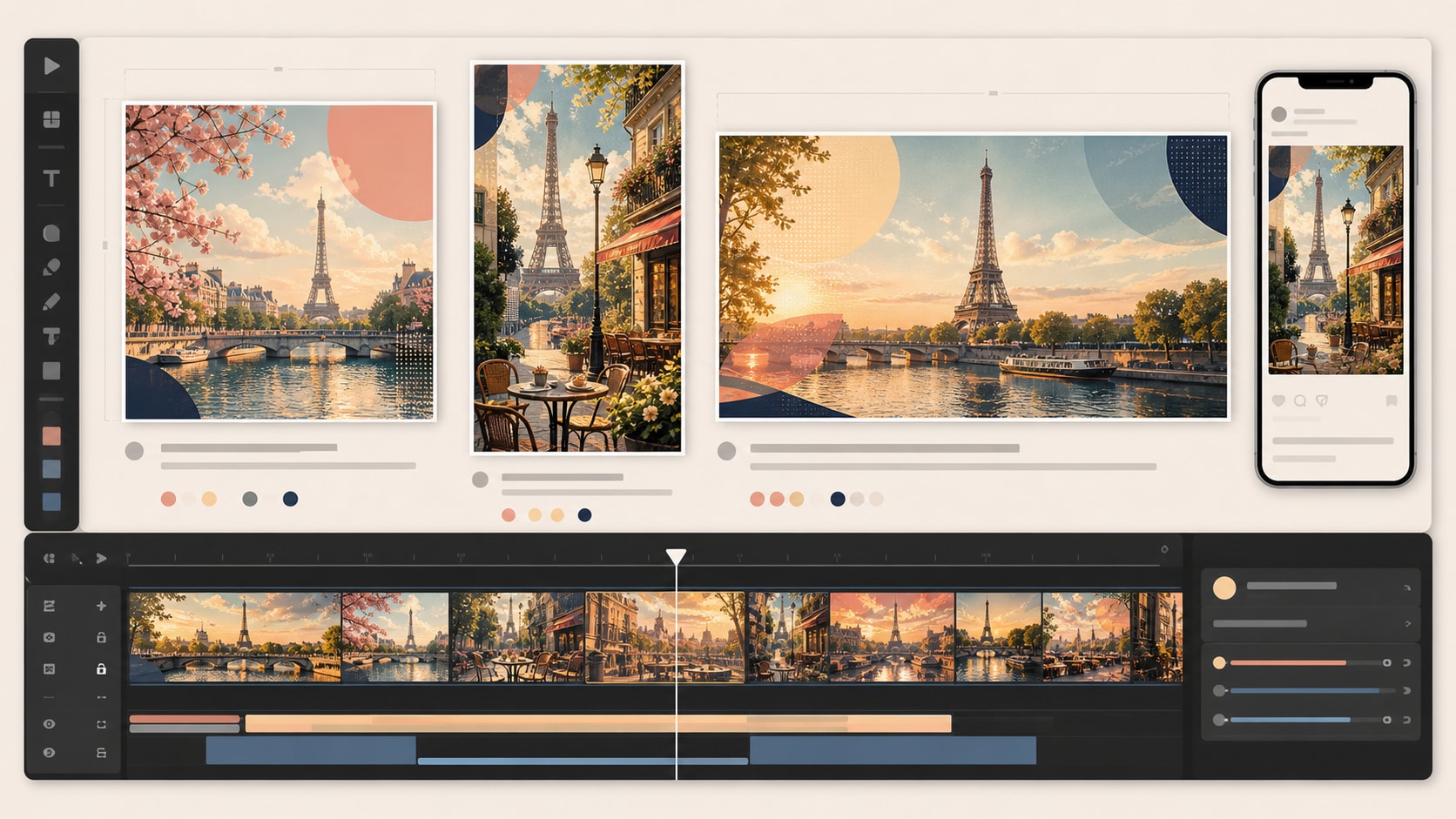This screenshot has width=1456, height=819.
Task: Select the first timeline clip with wide Seine view
Action: pos(235,637)
